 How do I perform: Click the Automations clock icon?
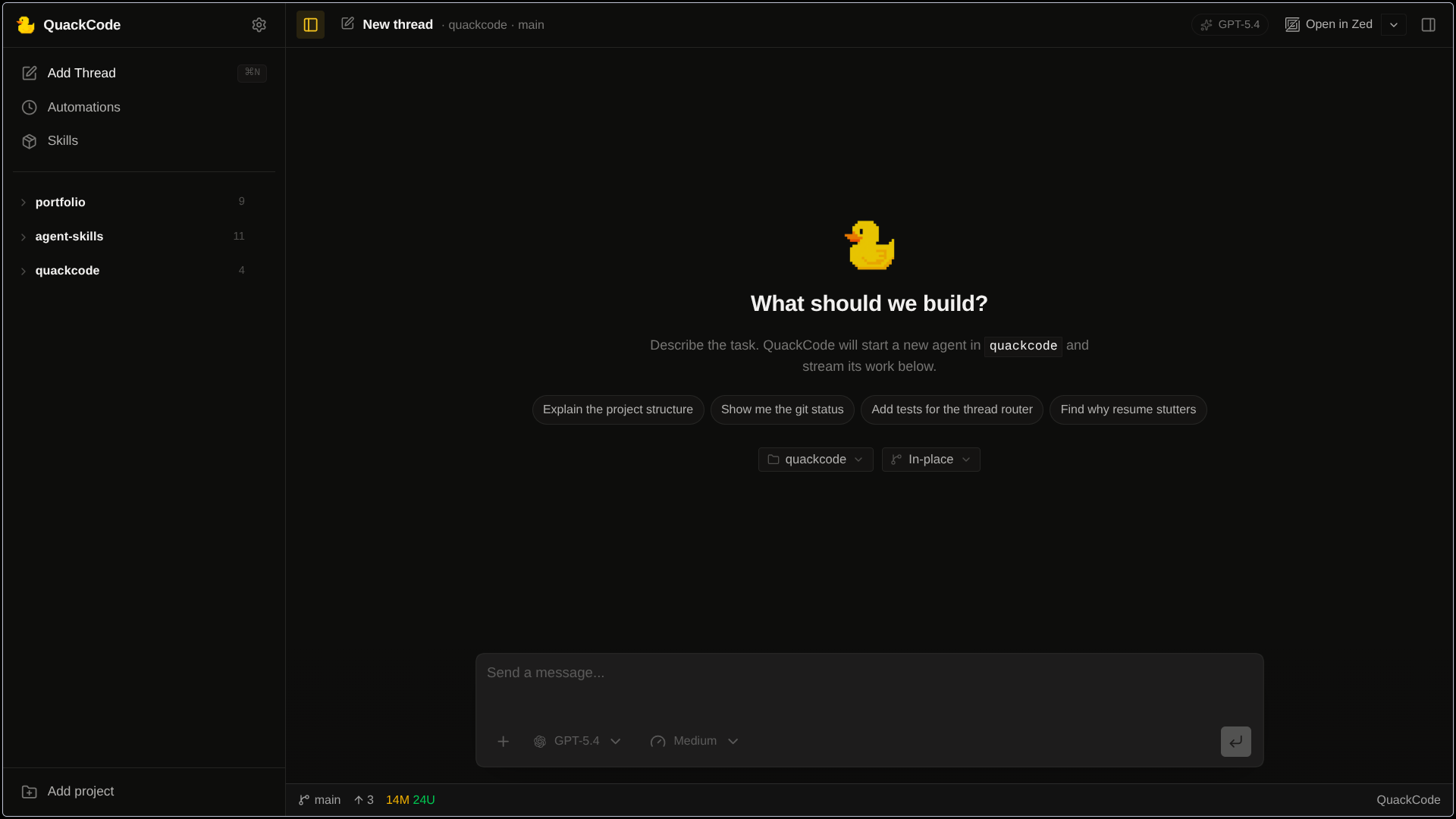point(30,107)
